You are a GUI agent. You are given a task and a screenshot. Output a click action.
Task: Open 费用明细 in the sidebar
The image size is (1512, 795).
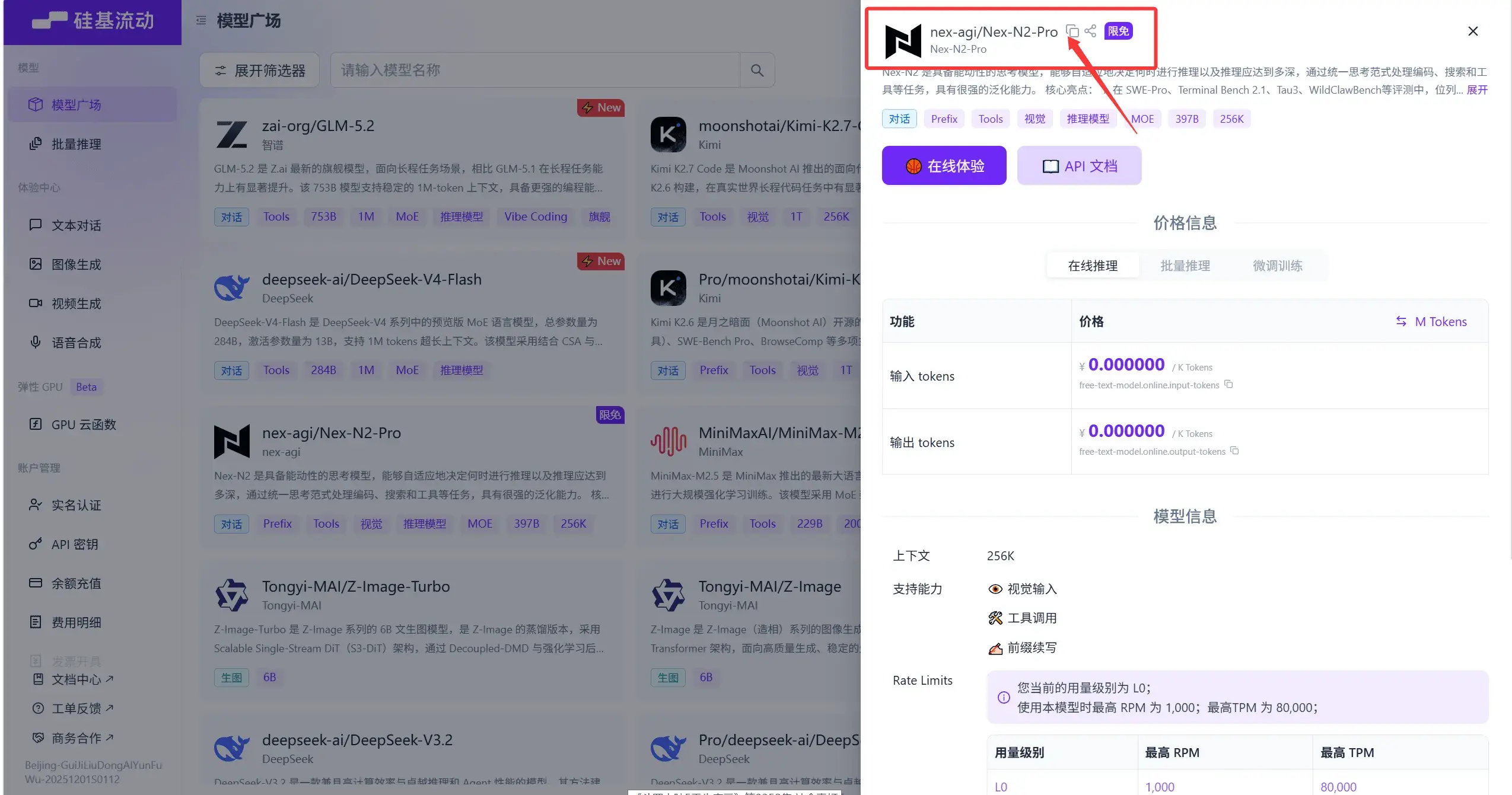coord(93,622)
